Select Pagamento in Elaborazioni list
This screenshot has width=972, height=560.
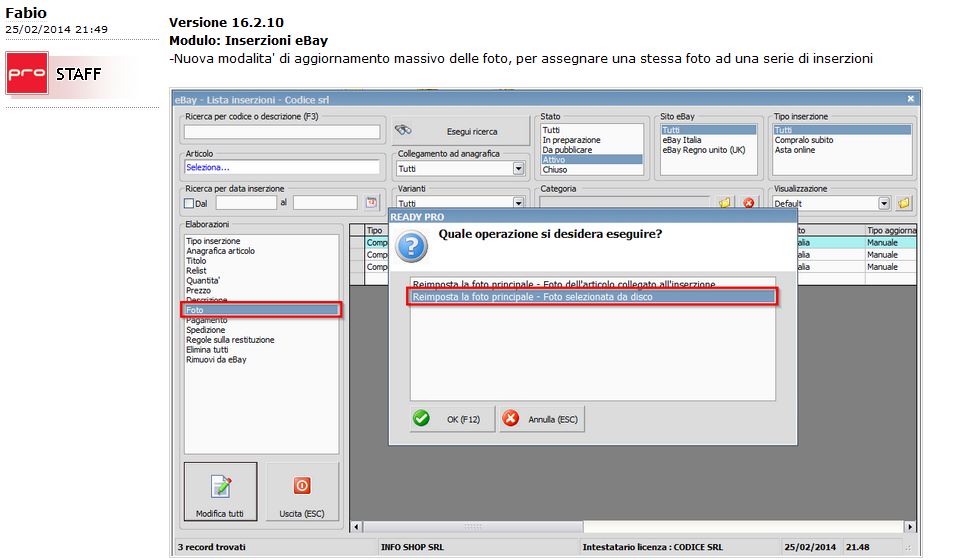[x=207, y=321]
